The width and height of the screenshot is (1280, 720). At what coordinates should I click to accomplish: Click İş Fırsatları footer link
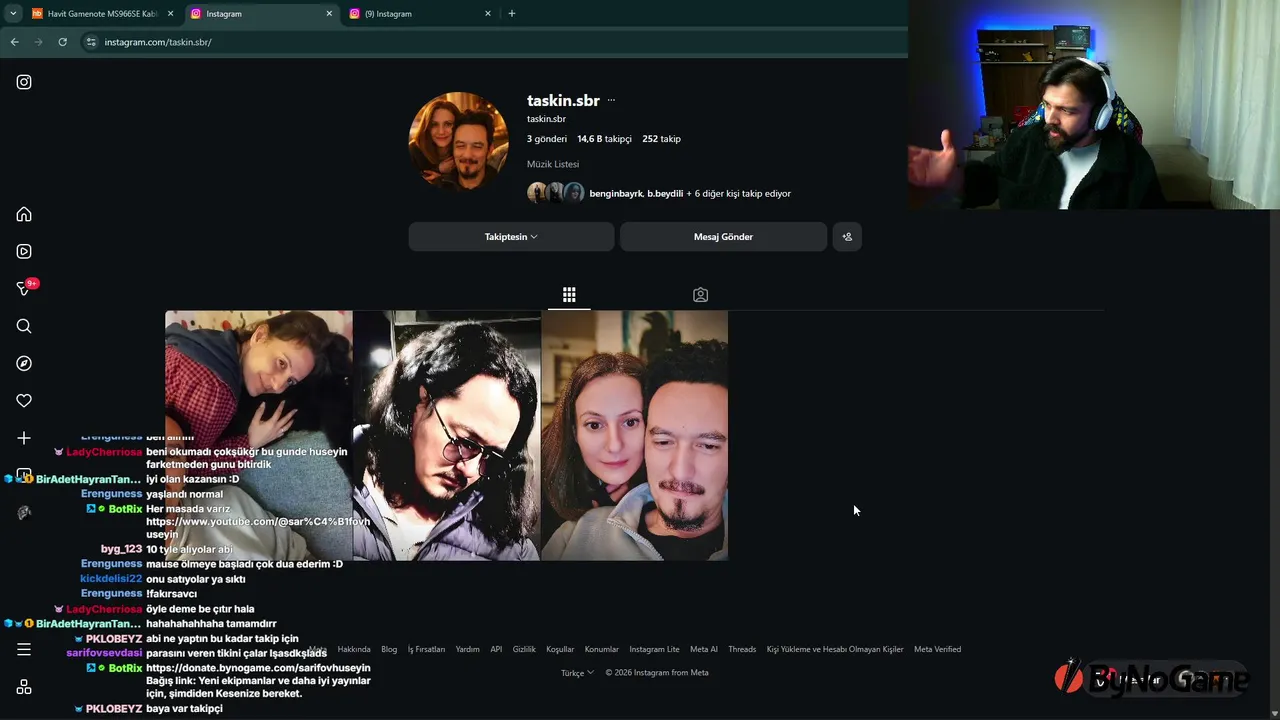click(x=426, y=649)
